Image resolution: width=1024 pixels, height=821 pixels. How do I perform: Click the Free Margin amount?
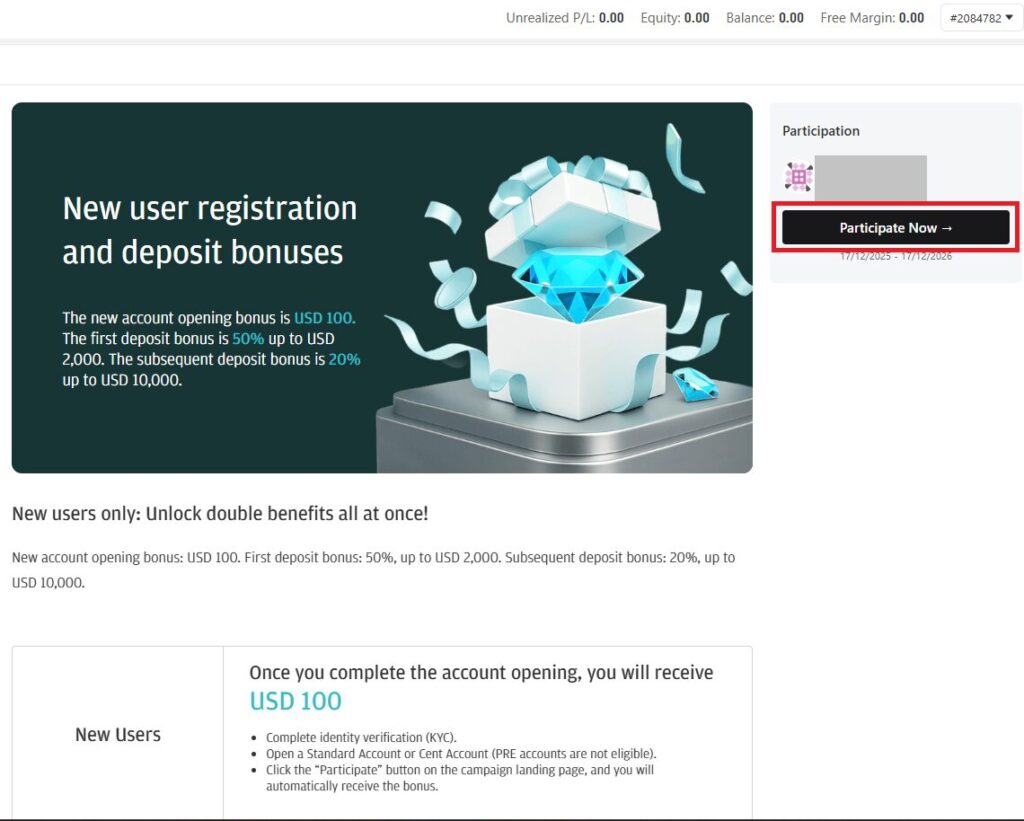(x=911, y=18)
